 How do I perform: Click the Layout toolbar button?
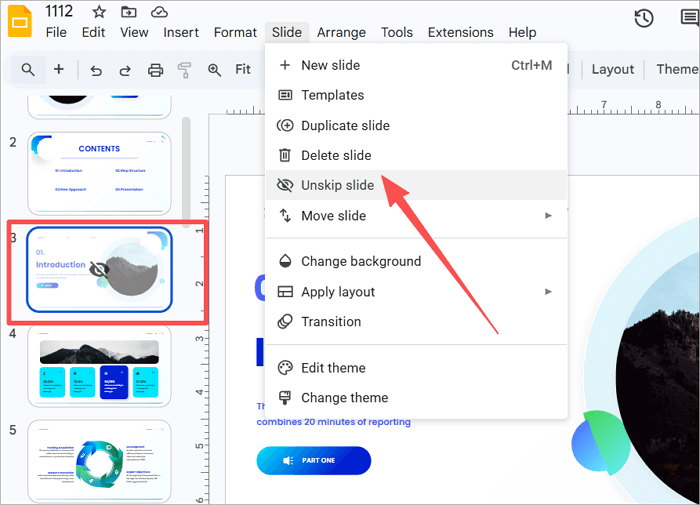pos(612,70)
